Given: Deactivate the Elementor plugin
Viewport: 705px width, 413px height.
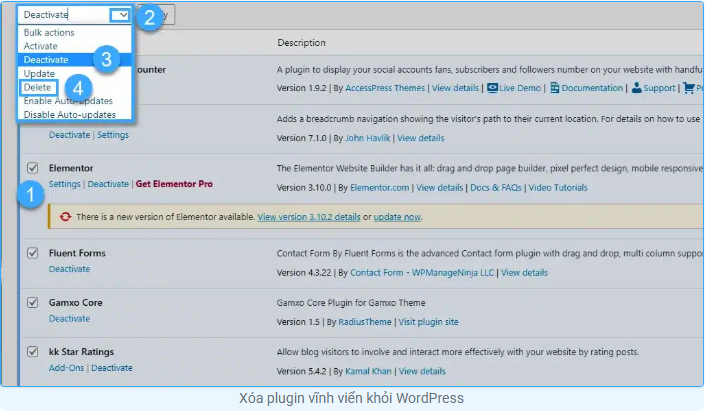Looking at the screenshot, I should [x=108, y=184].
